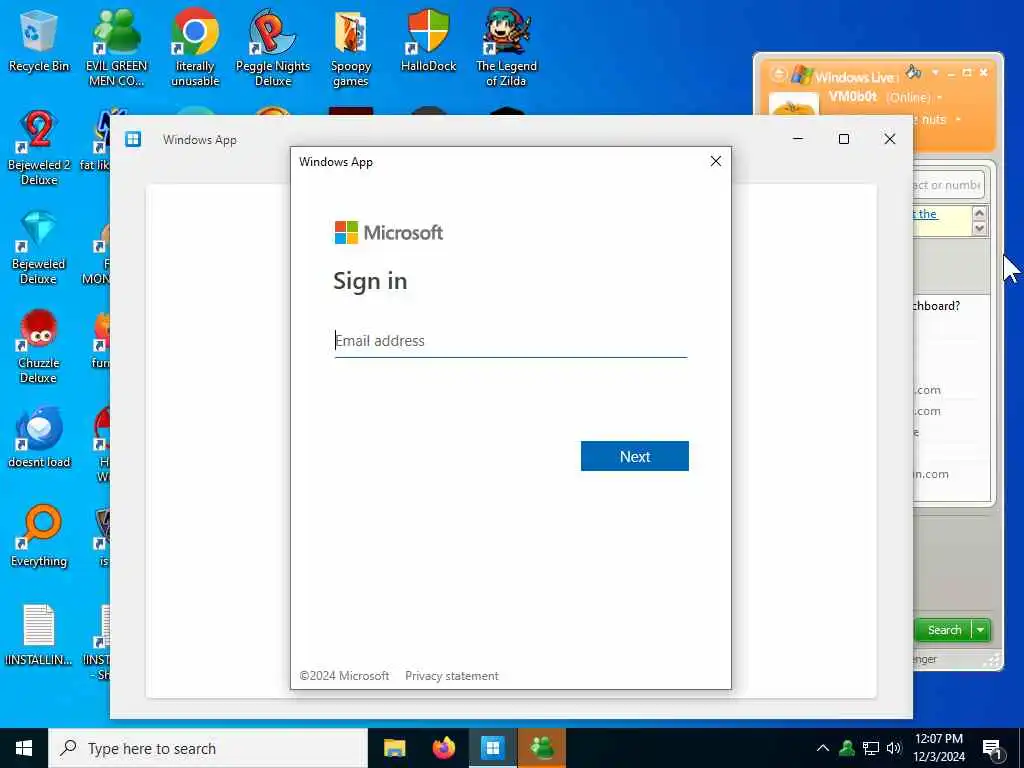Click VM0b0t display name in Messenger
The image size is (1024, 768).
[853, 97]
